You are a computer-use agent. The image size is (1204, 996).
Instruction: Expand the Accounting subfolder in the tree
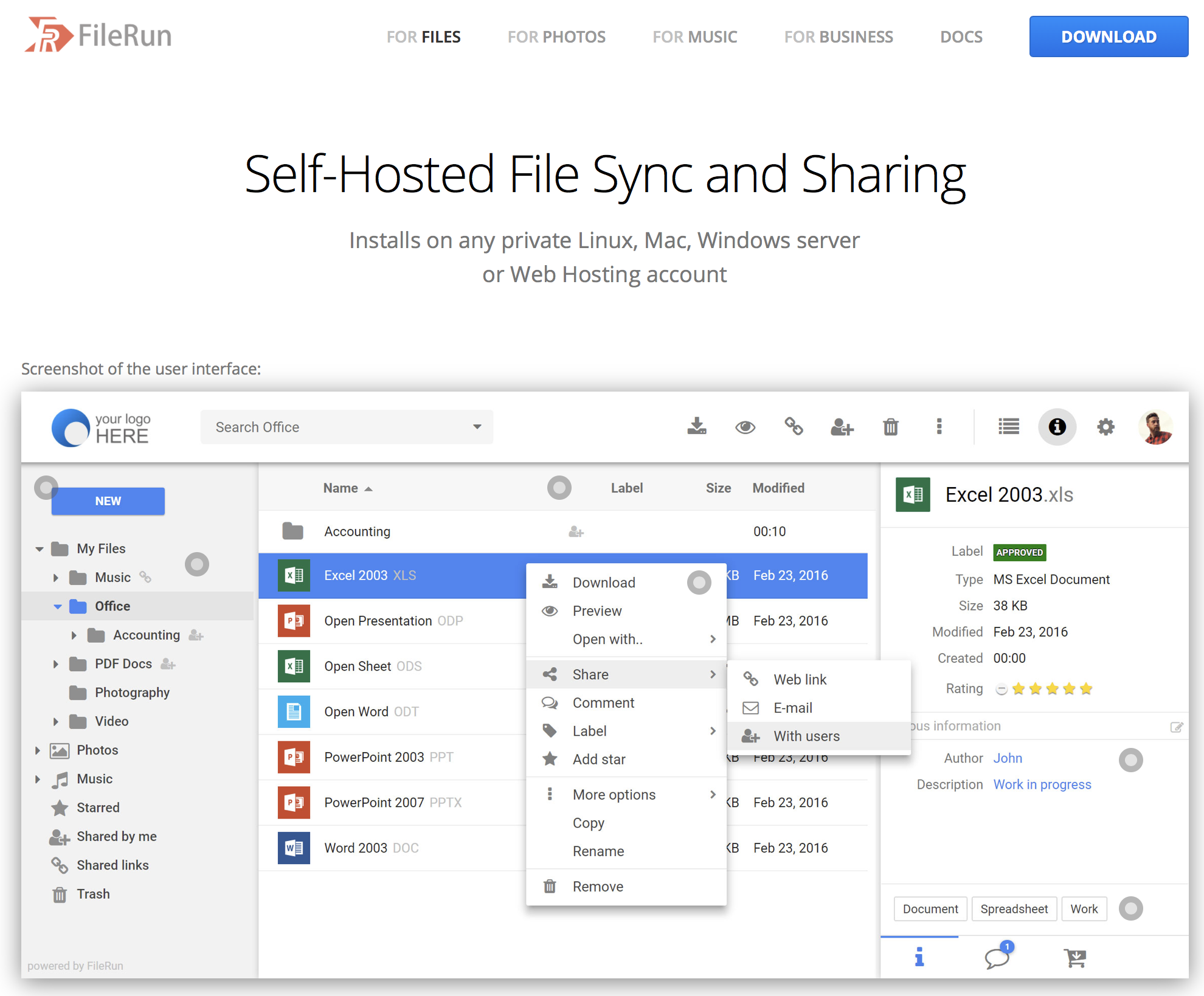[74, 635]
